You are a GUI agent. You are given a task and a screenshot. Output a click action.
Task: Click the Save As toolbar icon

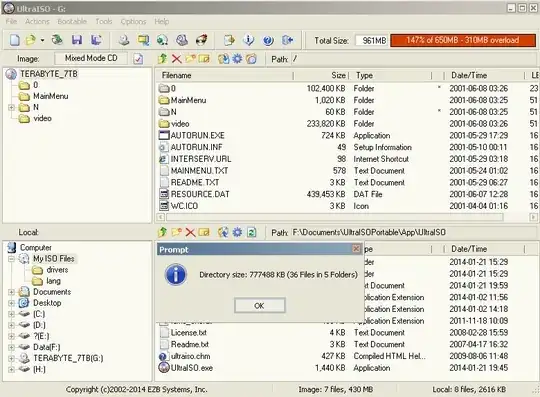(x=96, y=40)
